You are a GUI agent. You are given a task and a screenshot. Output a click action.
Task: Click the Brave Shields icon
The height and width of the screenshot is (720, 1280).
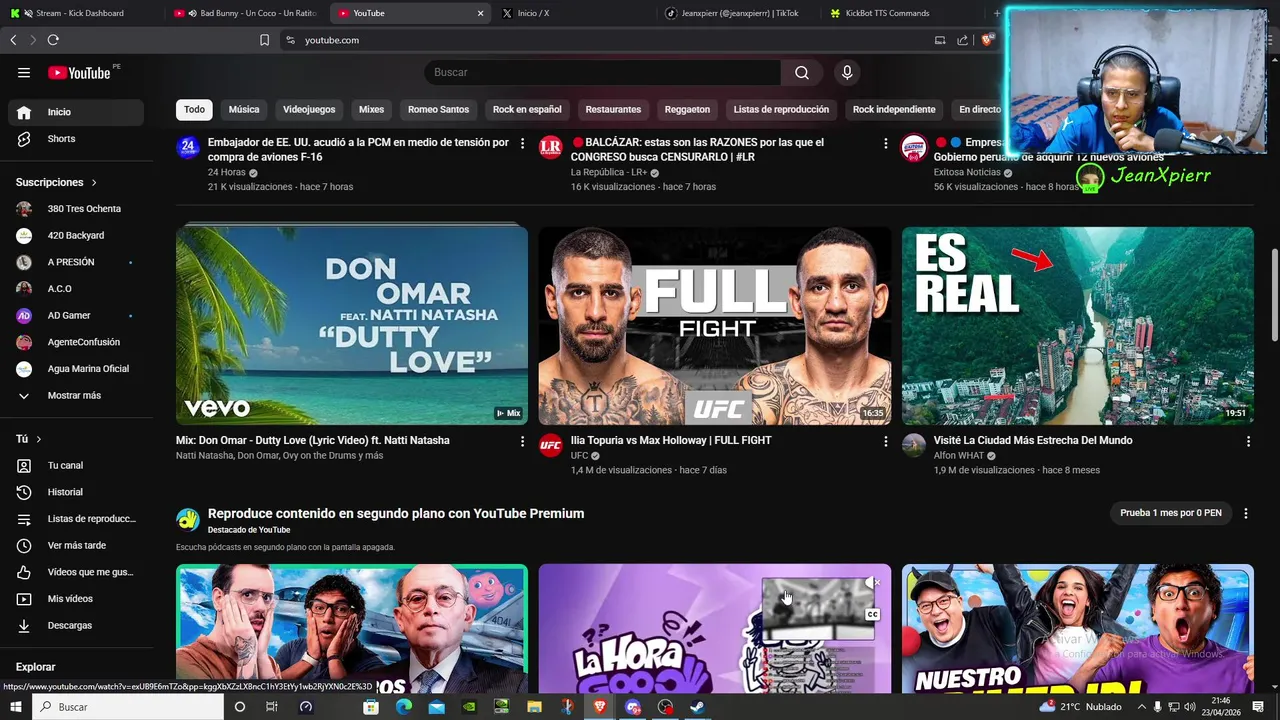click(987, 40)
